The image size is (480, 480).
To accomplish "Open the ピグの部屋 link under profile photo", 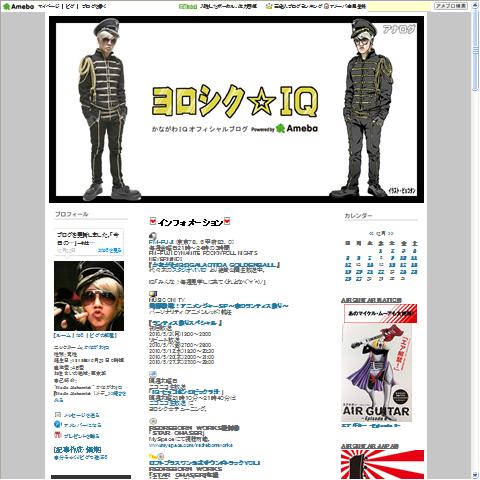I will pos(102,335).
